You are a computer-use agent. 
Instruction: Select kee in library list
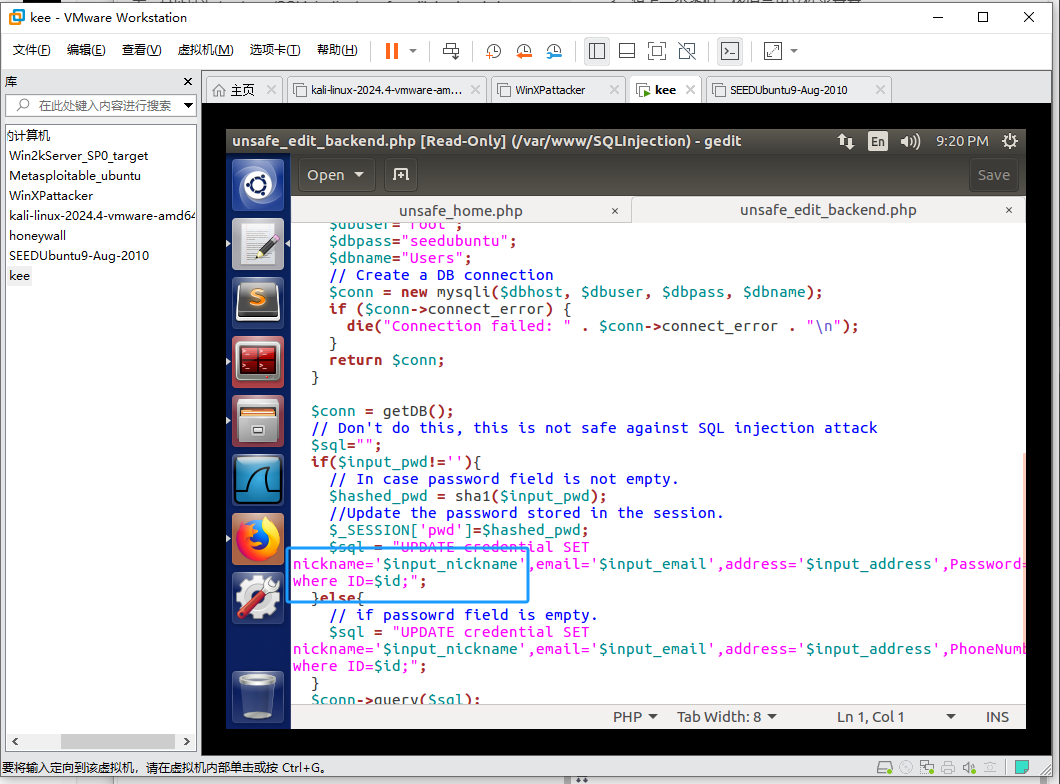(x=20, y=276)
